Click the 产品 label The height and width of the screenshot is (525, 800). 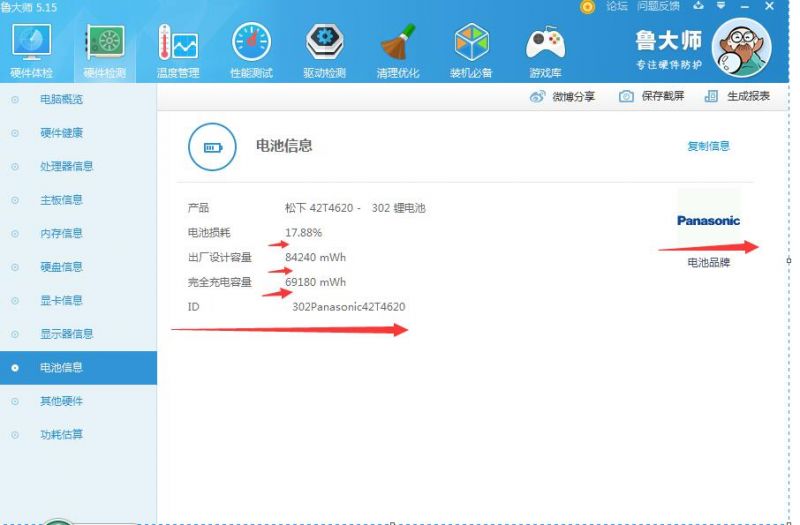pos(198,208)
